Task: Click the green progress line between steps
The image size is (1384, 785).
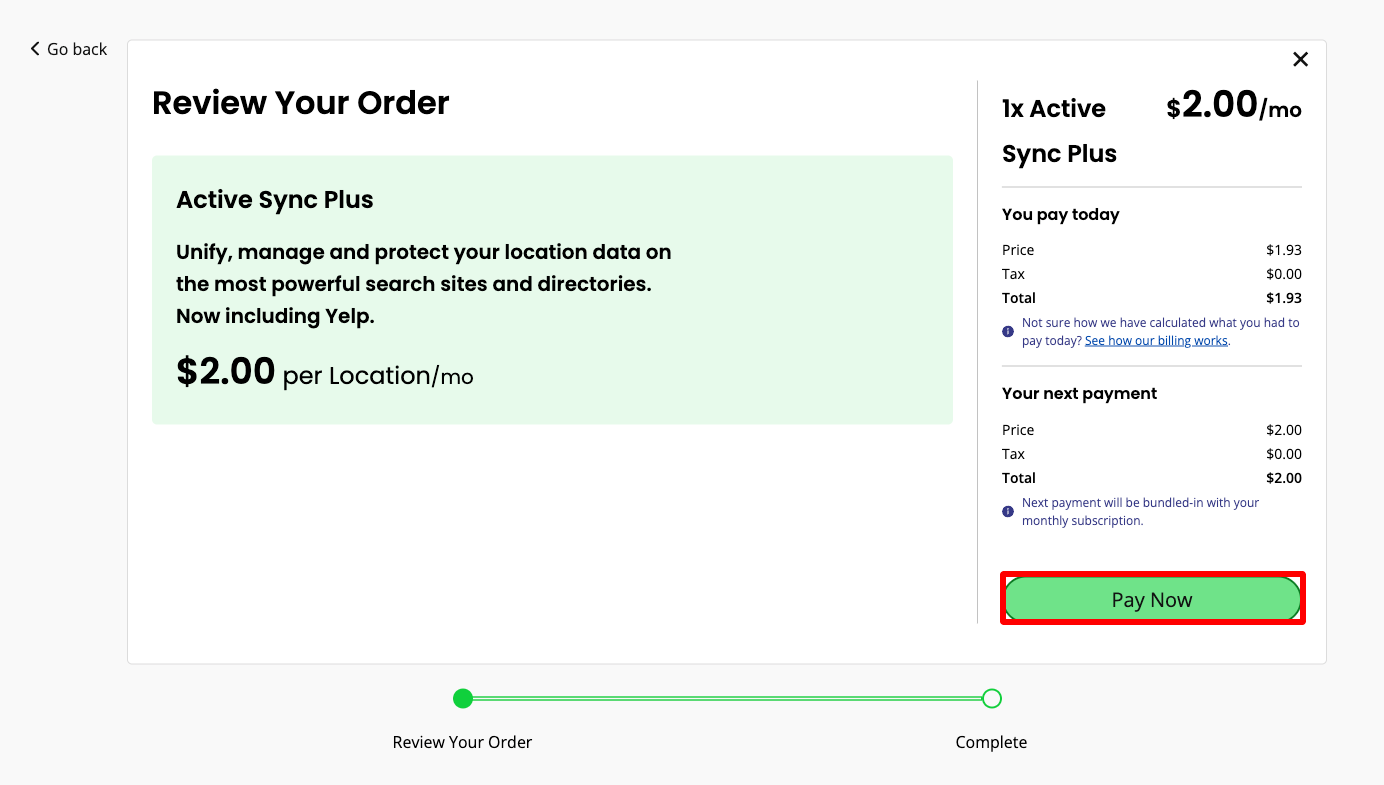Action: point(727,698)
